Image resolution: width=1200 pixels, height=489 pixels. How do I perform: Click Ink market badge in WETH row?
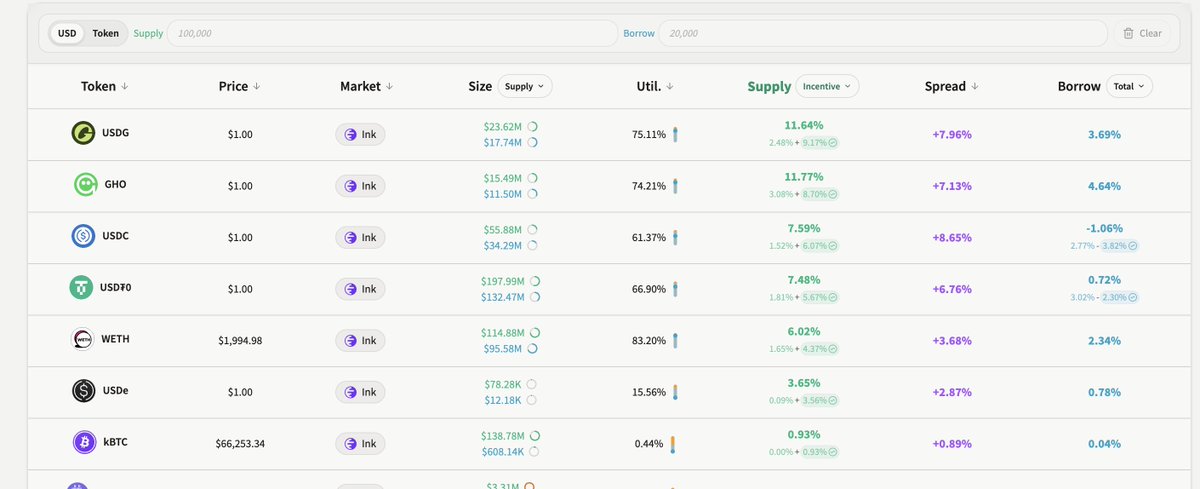360,341
